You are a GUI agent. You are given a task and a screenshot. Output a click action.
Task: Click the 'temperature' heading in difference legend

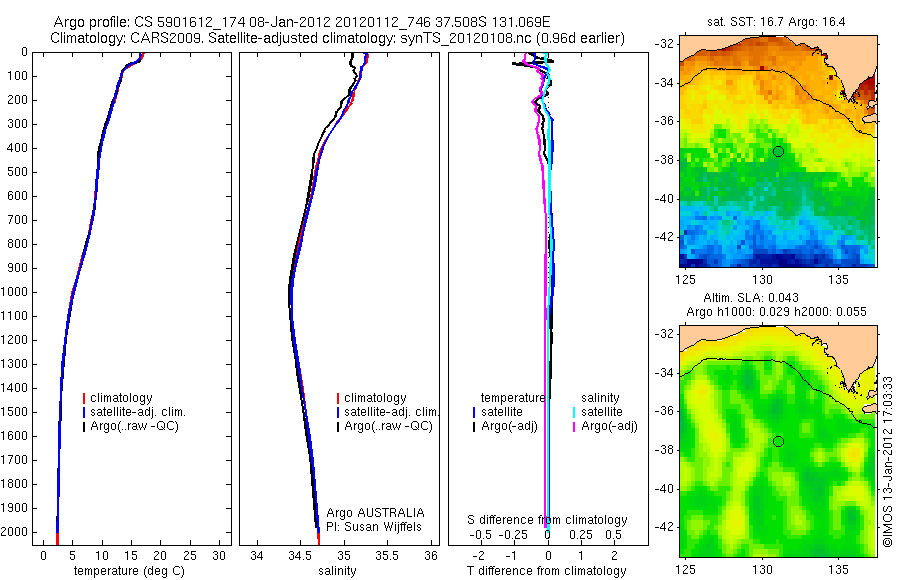click(513, 397)
